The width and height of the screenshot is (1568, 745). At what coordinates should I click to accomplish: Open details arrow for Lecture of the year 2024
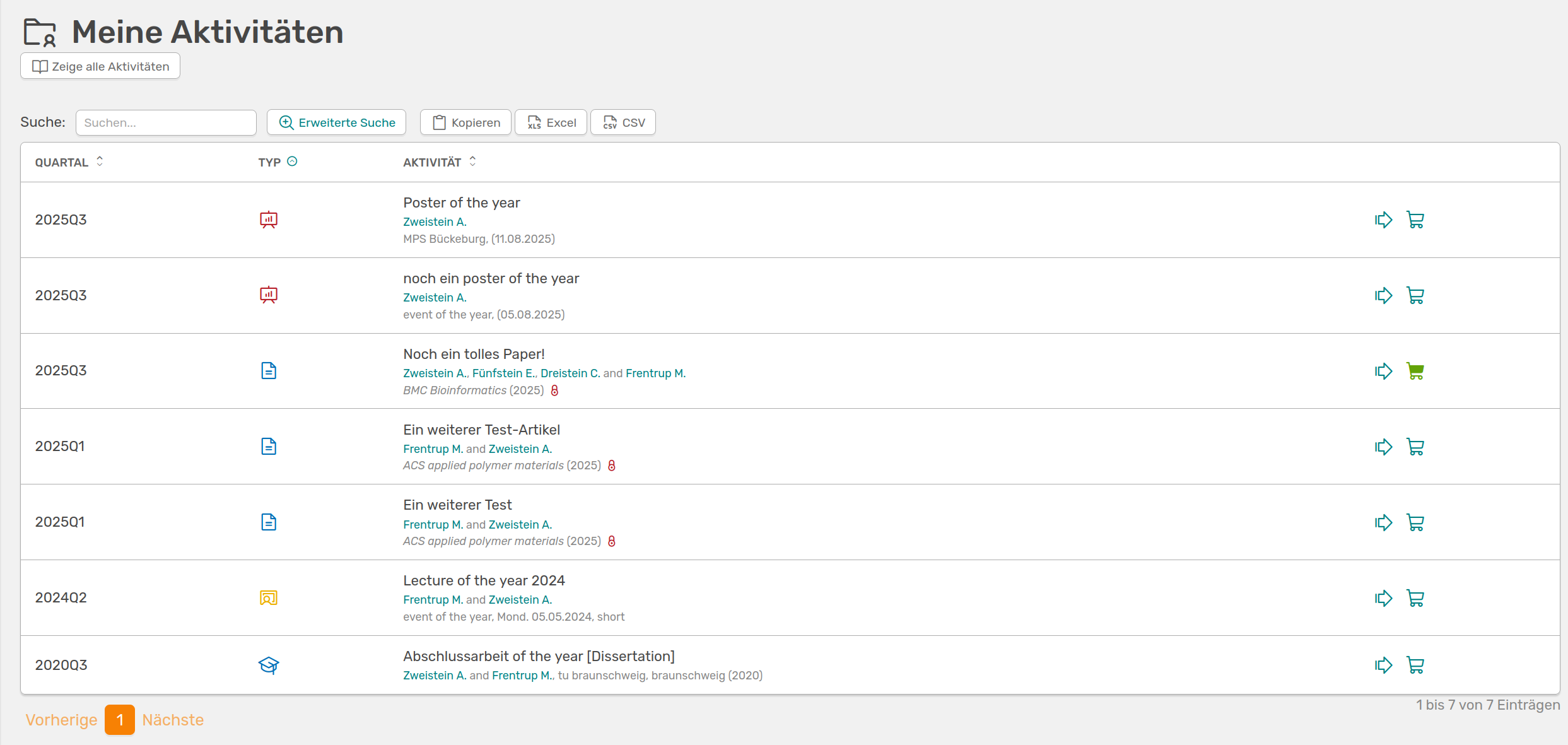(x=1383, y=598)
